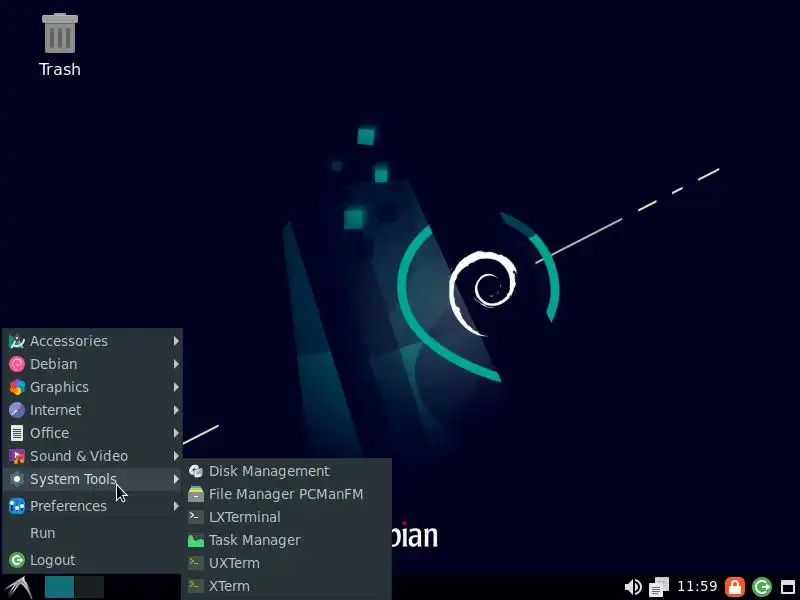
Task: Open the Accessories submenu
Action: (x=93, y=341)
